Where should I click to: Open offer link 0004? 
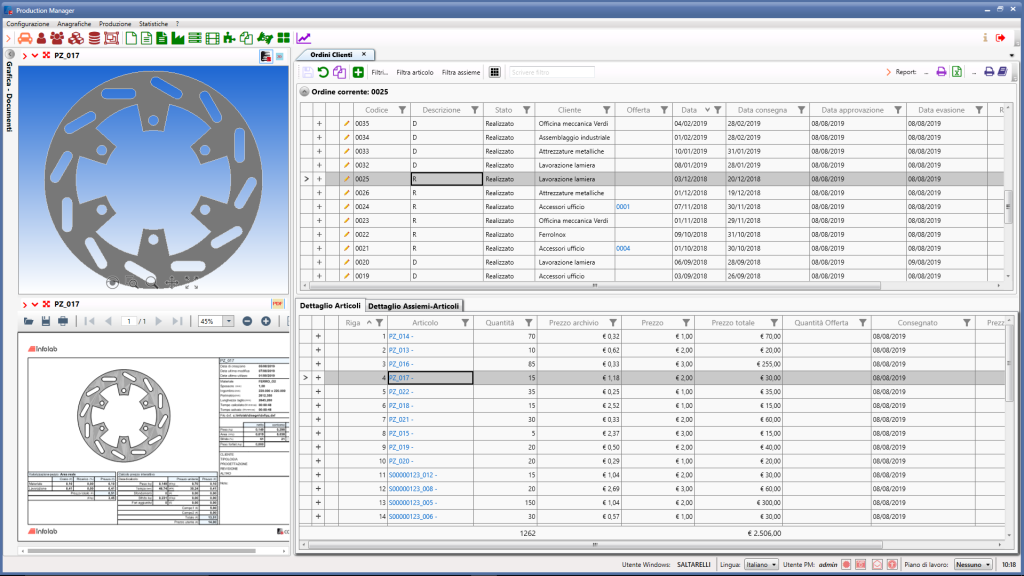(x=622, y=248)
